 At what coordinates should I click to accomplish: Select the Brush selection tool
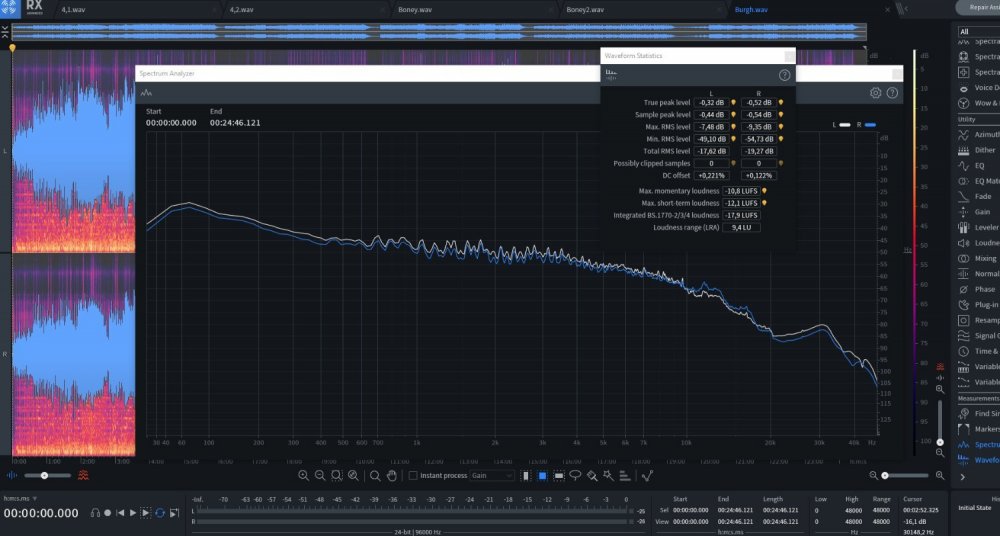(592, 475)
